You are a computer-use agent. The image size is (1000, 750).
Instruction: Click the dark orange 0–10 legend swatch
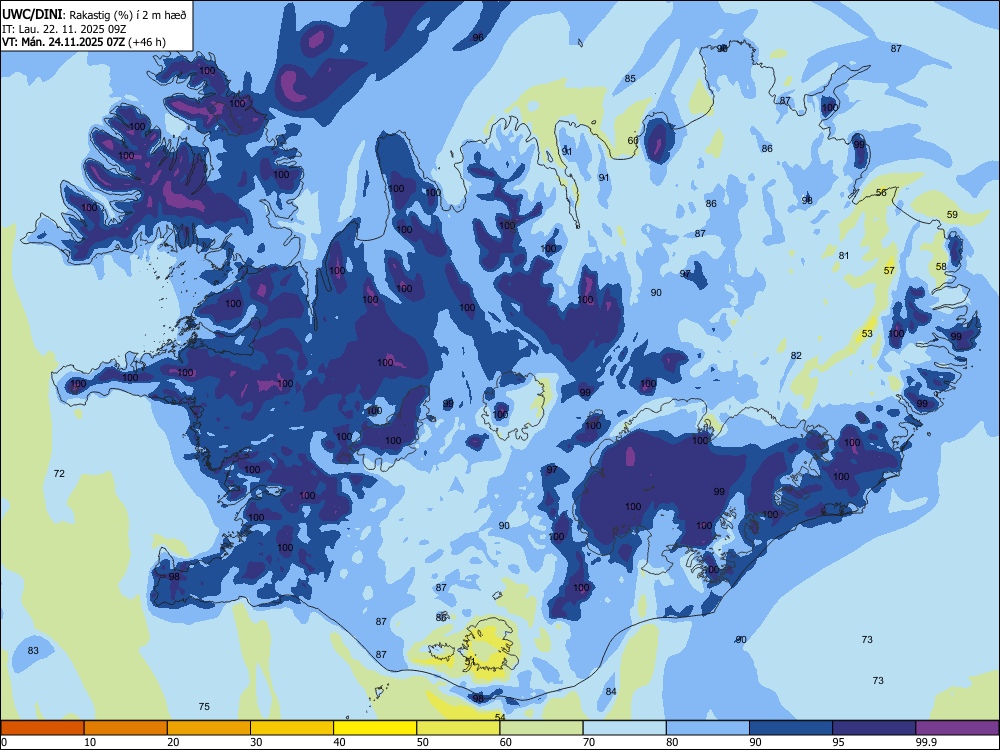(x=42, y=728)
